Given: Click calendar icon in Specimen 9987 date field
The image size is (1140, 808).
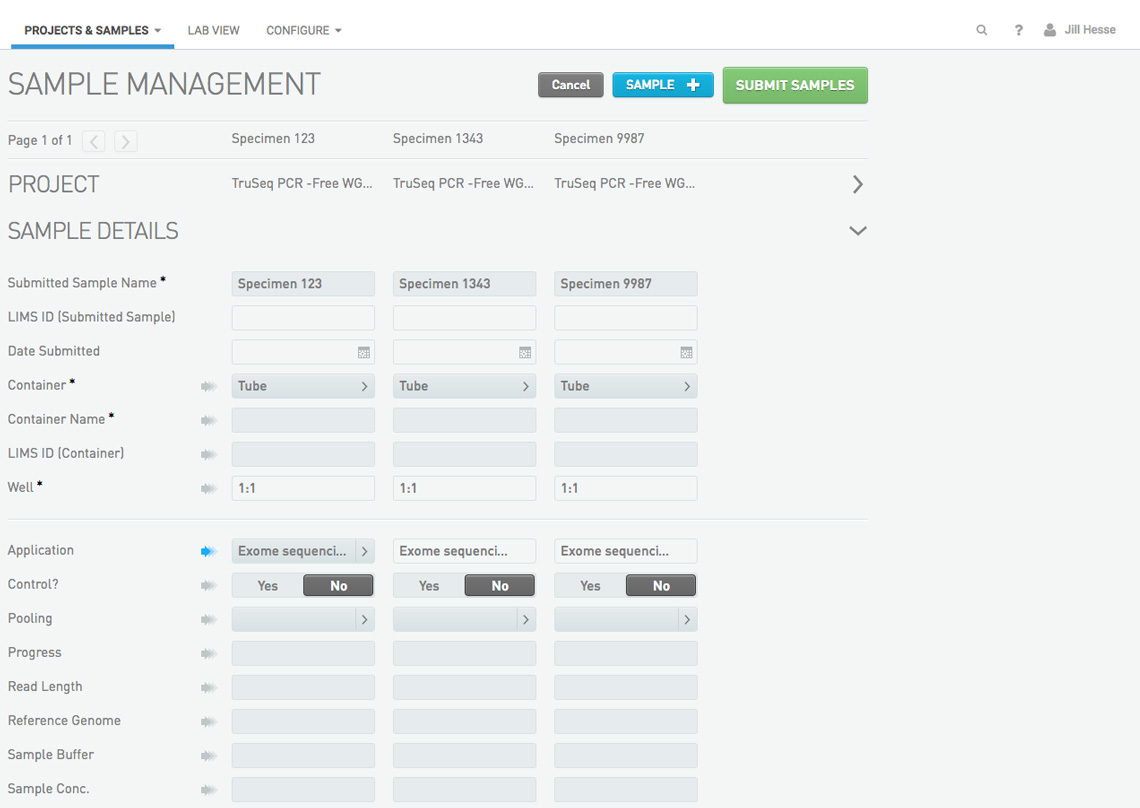Looking at the screenshot, I should 685,351.
